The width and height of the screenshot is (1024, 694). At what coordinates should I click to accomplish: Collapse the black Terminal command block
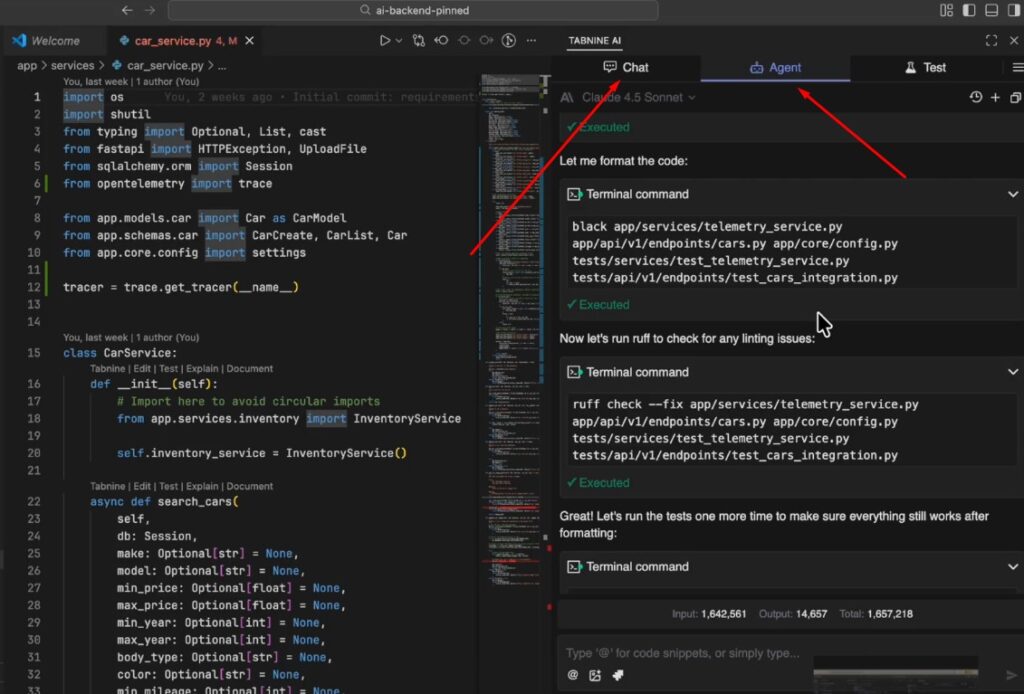point(1013,194)
